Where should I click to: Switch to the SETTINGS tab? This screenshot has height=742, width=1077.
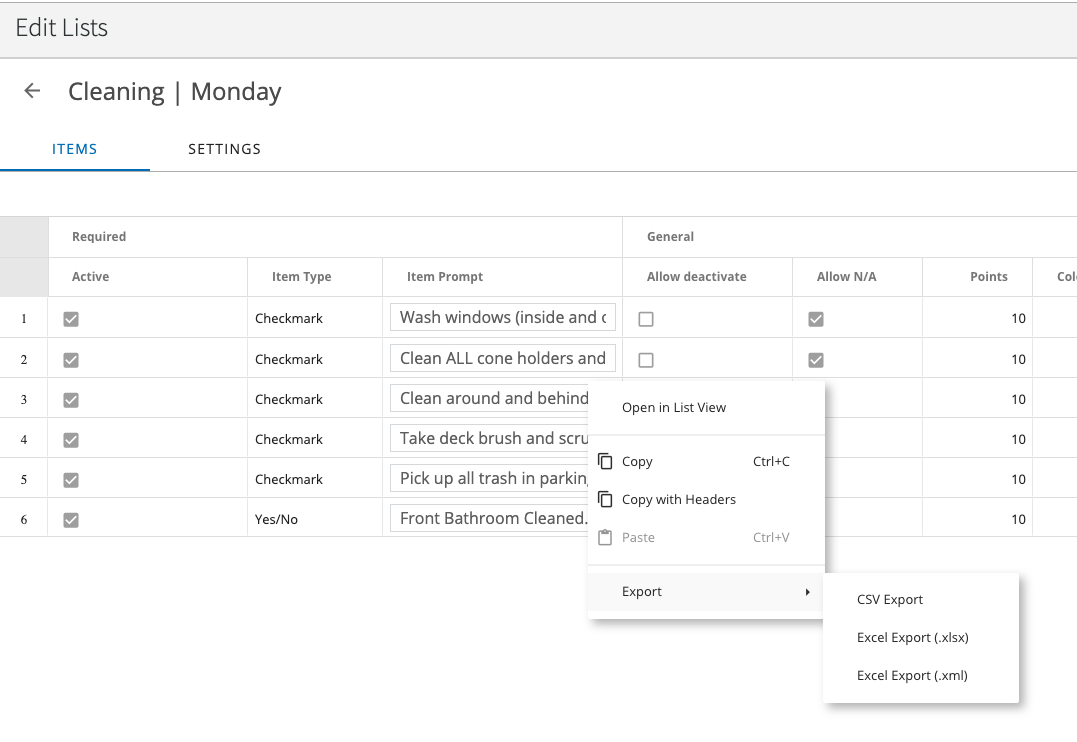pos(224,149)
